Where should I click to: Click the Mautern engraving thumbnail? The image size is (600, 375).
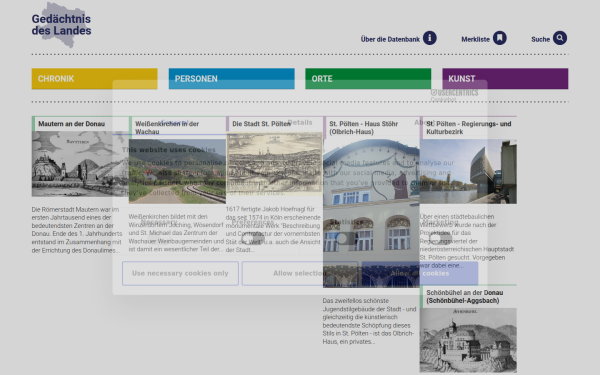click(x=80, y=164)
